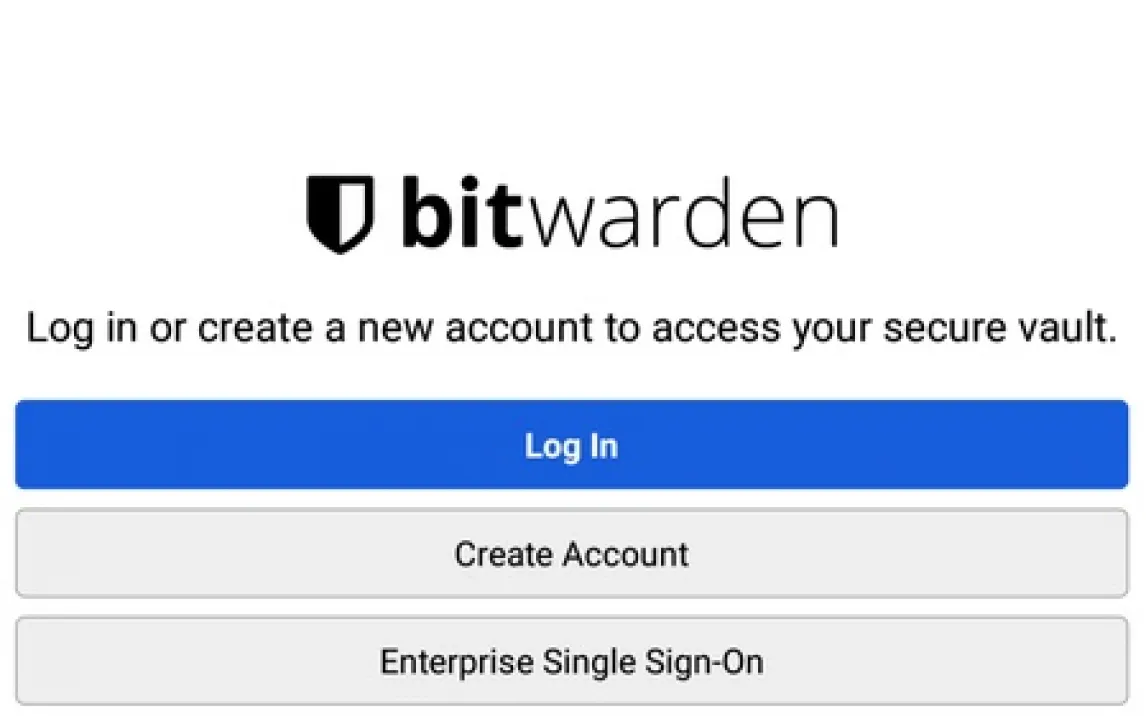Click the bold "bit" wordmark text

[x=461, y=213]
